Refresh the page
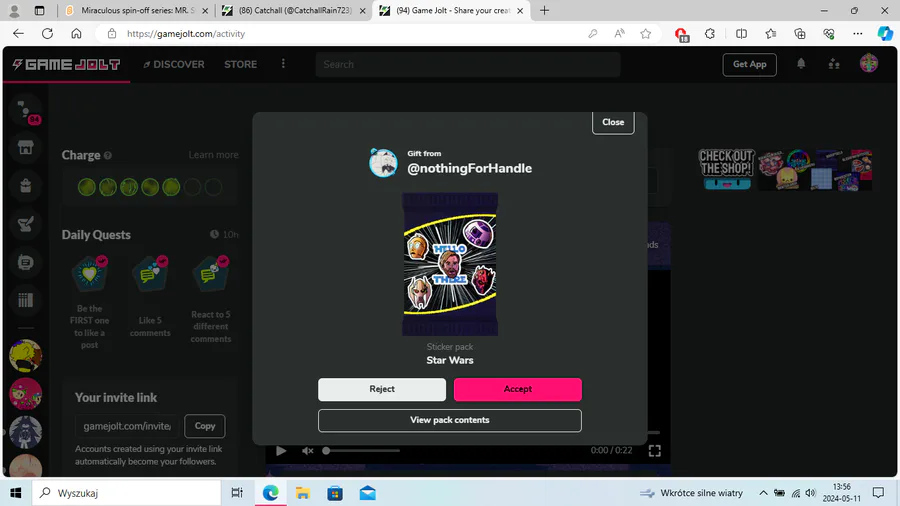 [x=48, y=33]
